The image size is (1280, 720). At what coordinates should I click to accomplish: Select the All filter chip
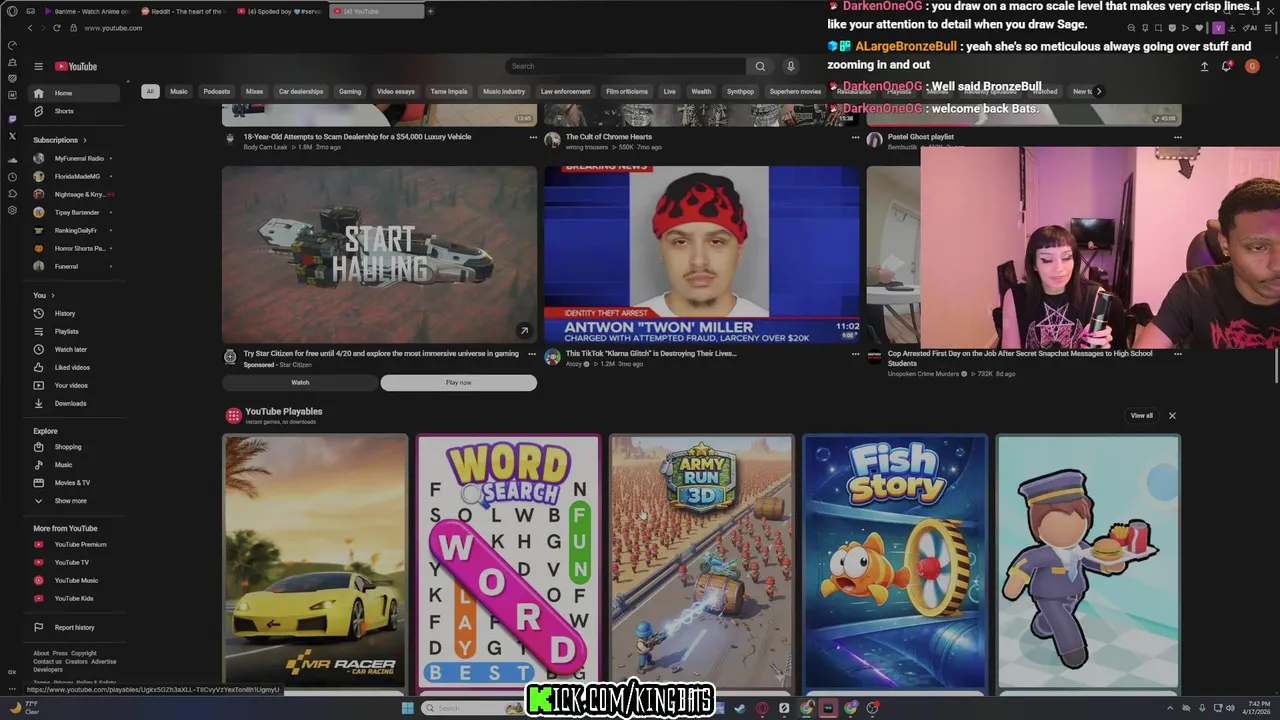tap(150, 91)
